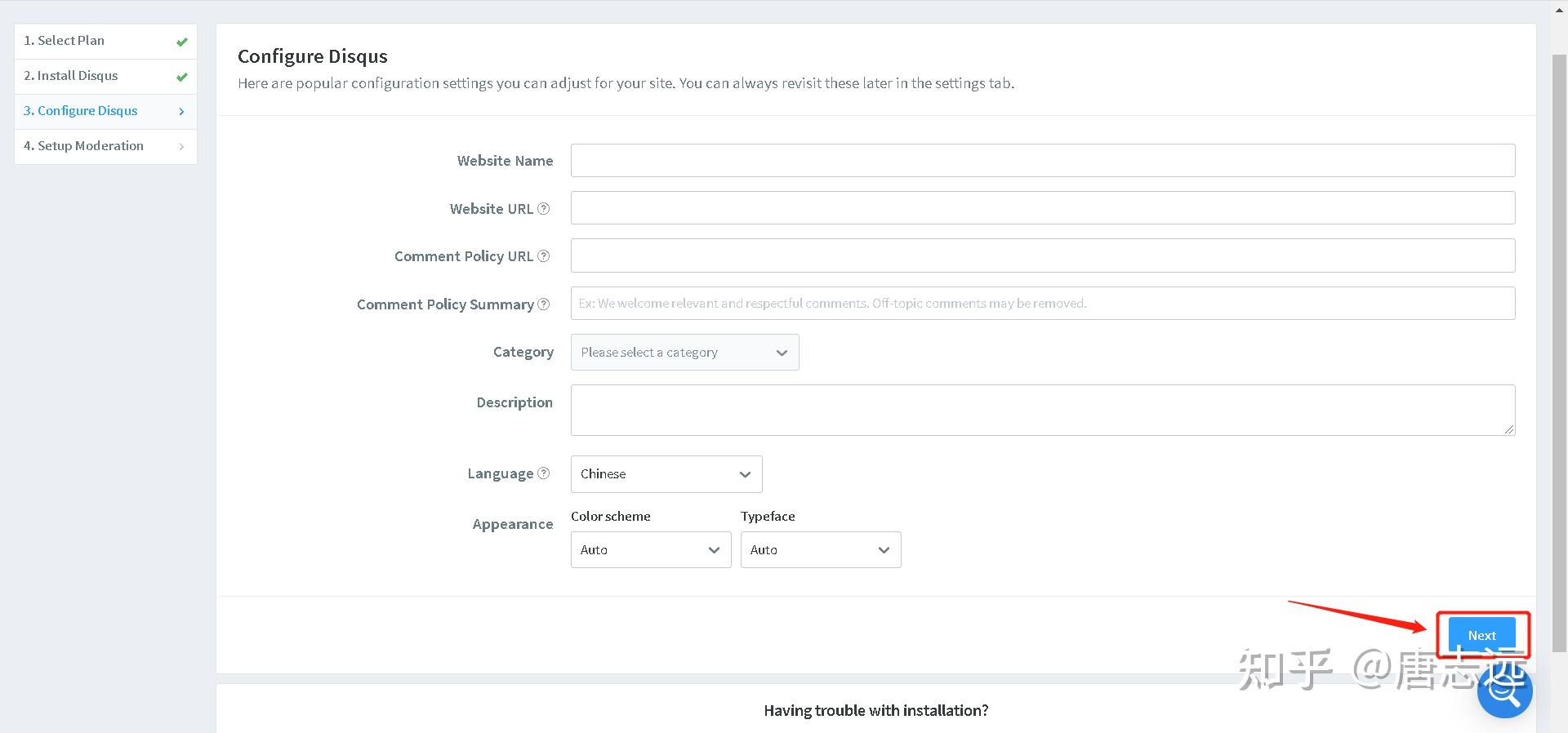Click the page's vertical scrollbar

(x=1559, y=327)
